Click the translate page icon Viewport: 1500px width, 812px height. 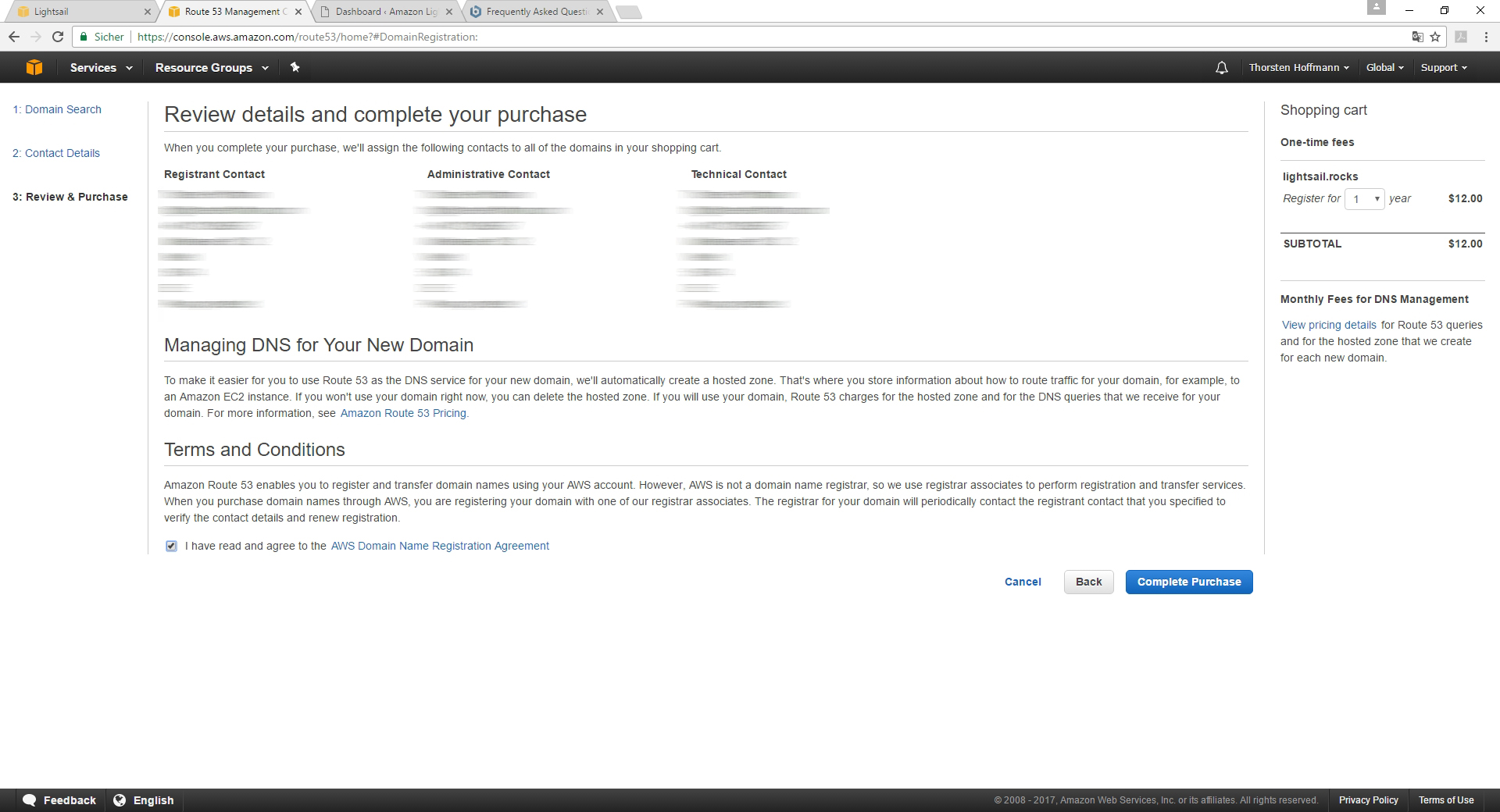(1417, 37)
